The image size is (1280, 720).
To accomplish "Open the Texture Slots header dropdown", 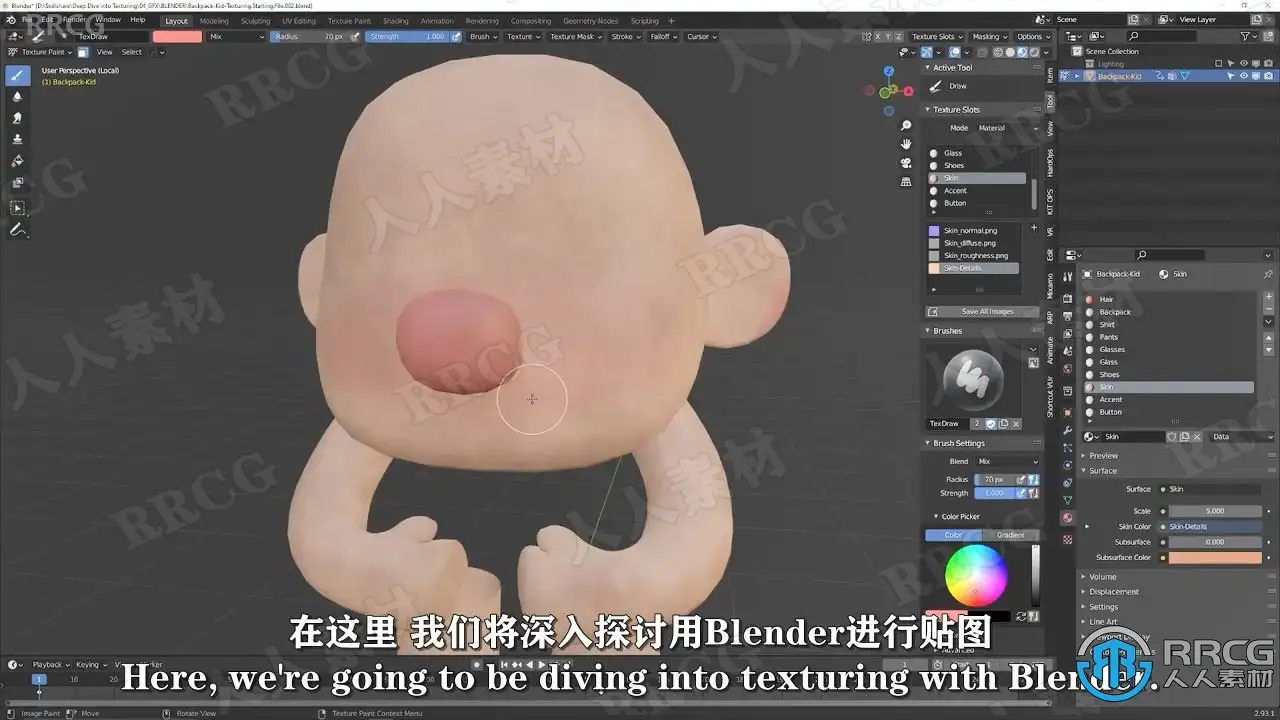I will point(936,37).
